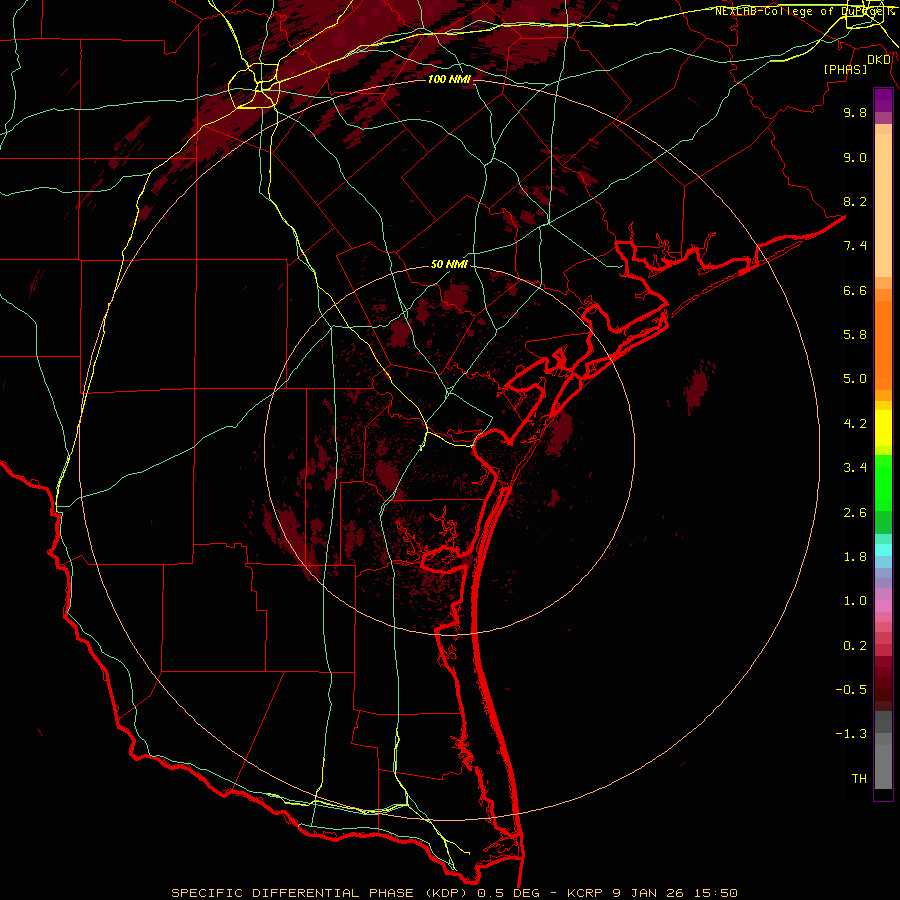Click the 1.8 color scale value

[x=855, y=557]
